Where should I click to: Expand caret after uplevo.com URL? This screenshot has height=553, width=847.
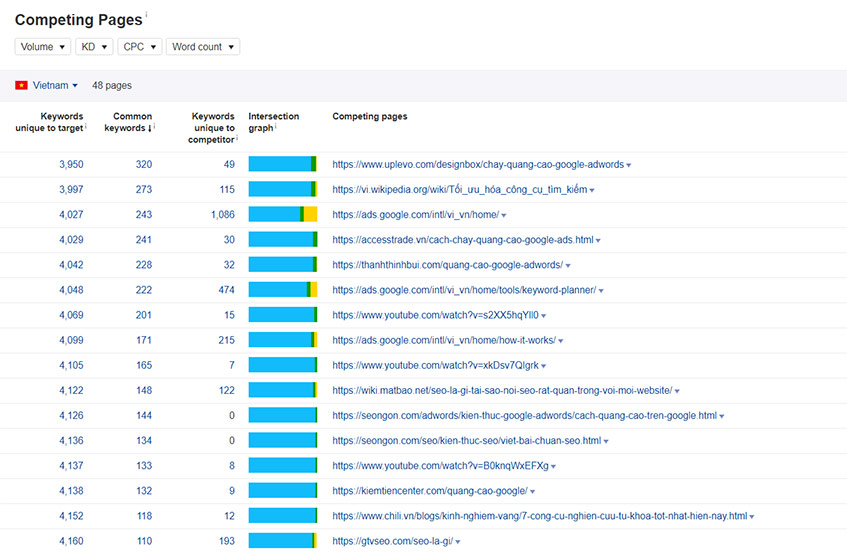click(x=629, y=165)
